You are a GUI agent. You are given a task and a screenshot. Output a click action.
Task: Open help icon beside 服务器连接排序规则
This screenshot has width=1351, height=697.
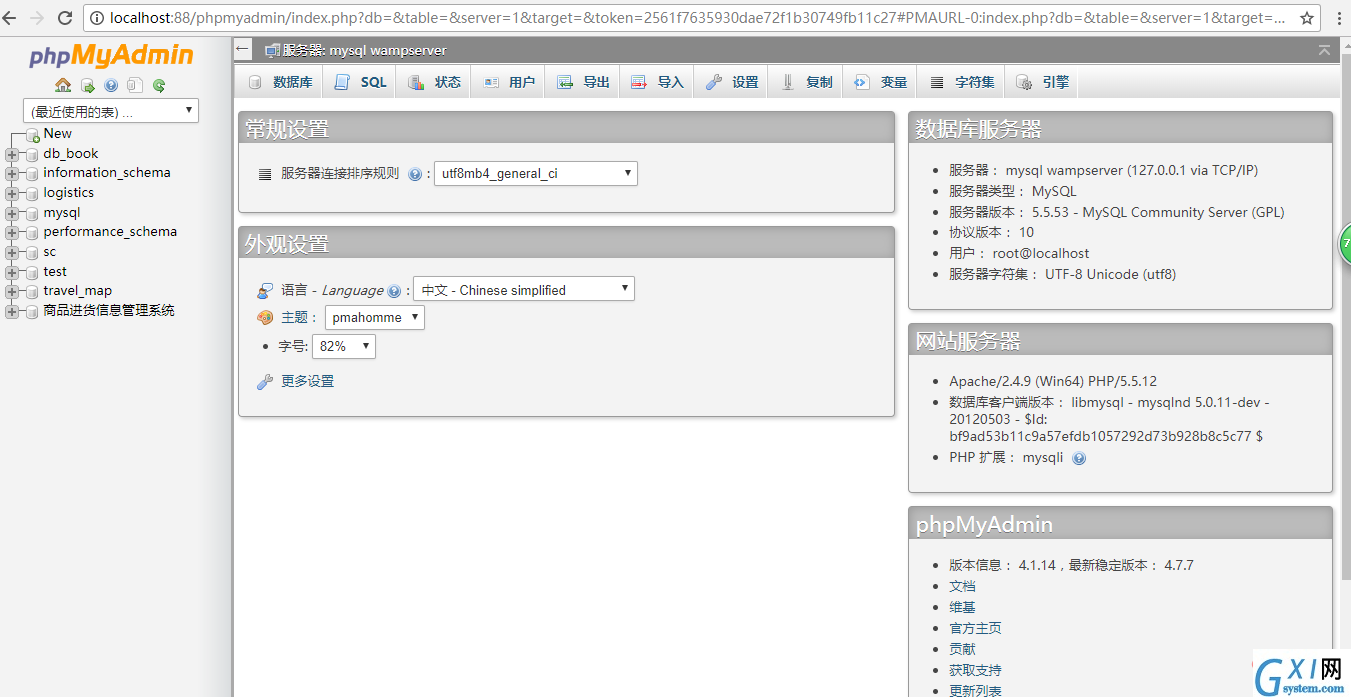[x=415, y=174]
